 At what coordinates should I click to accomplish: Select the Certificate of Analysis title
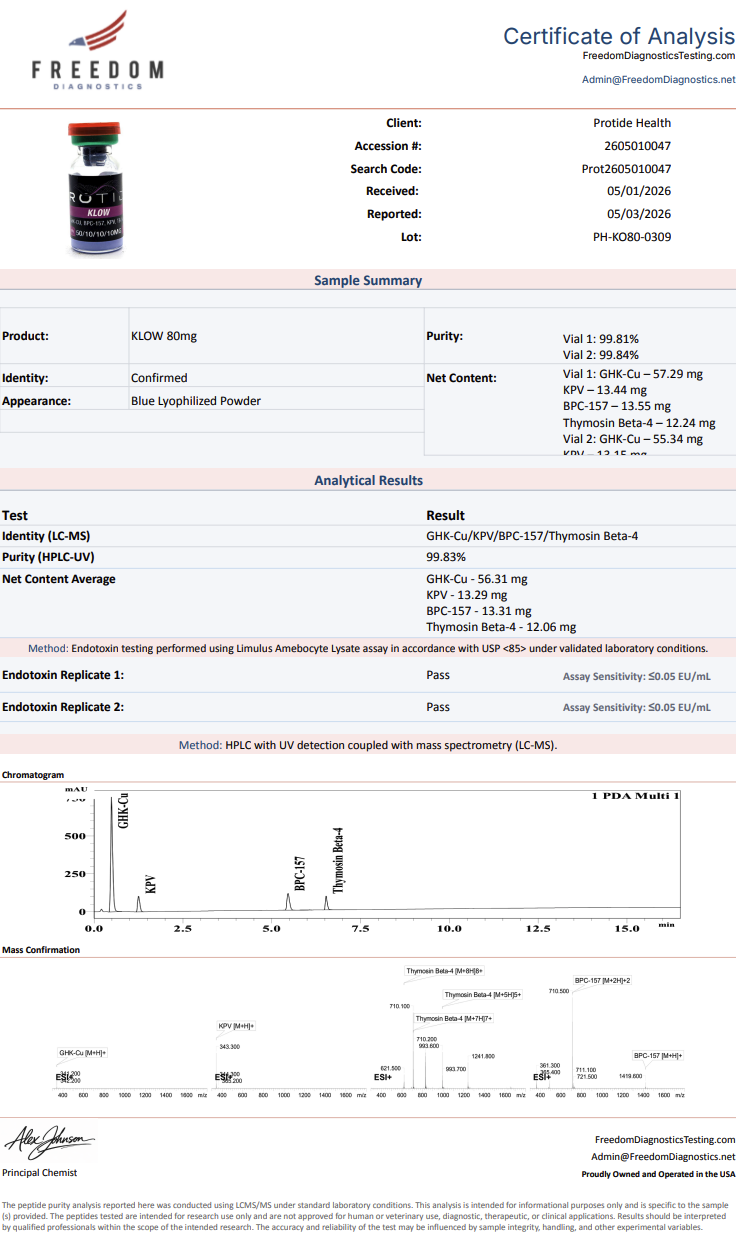click(619, 36)
